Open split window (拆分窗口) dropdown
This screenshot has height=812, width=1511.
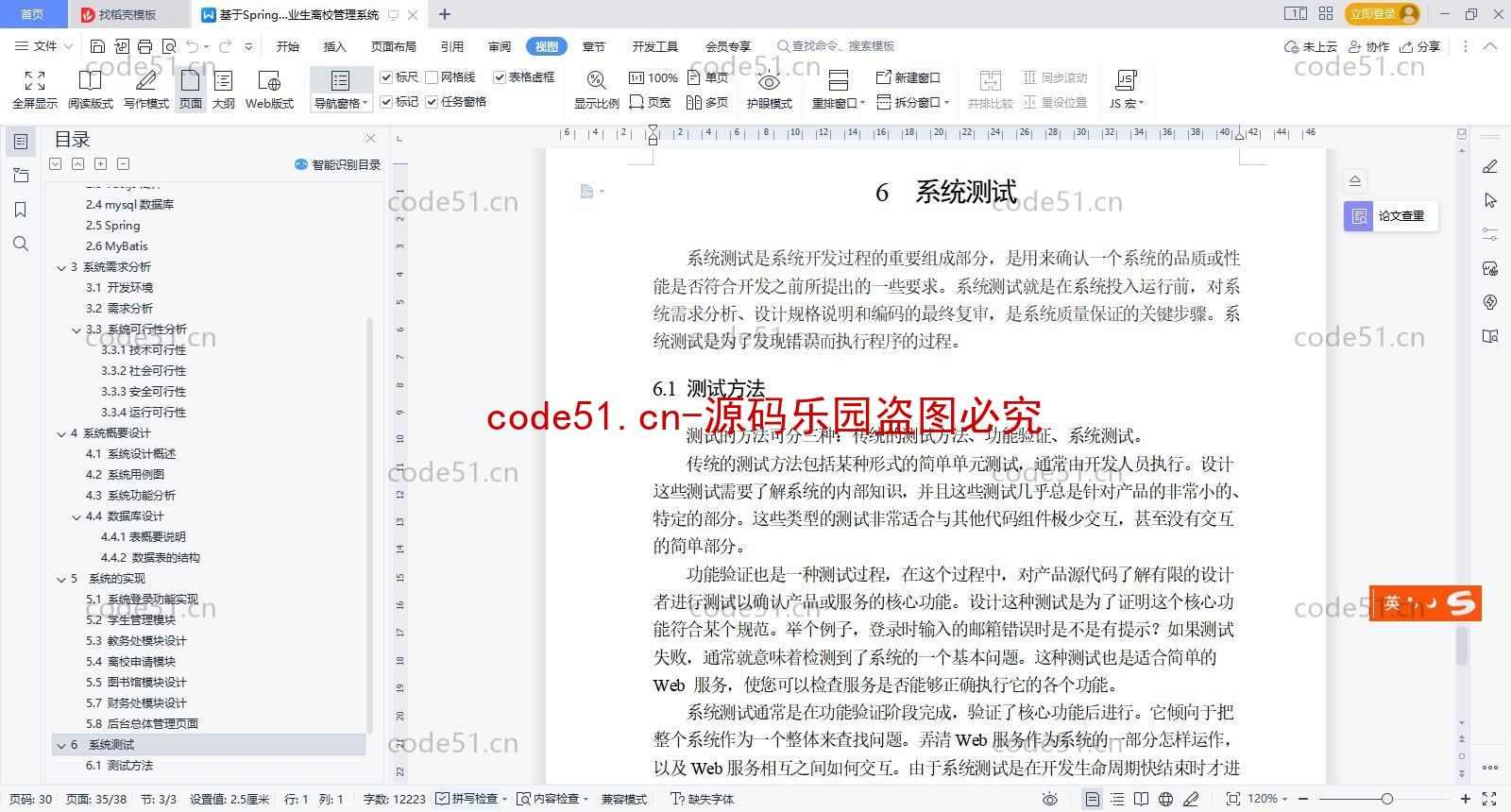tap(913, 102)
